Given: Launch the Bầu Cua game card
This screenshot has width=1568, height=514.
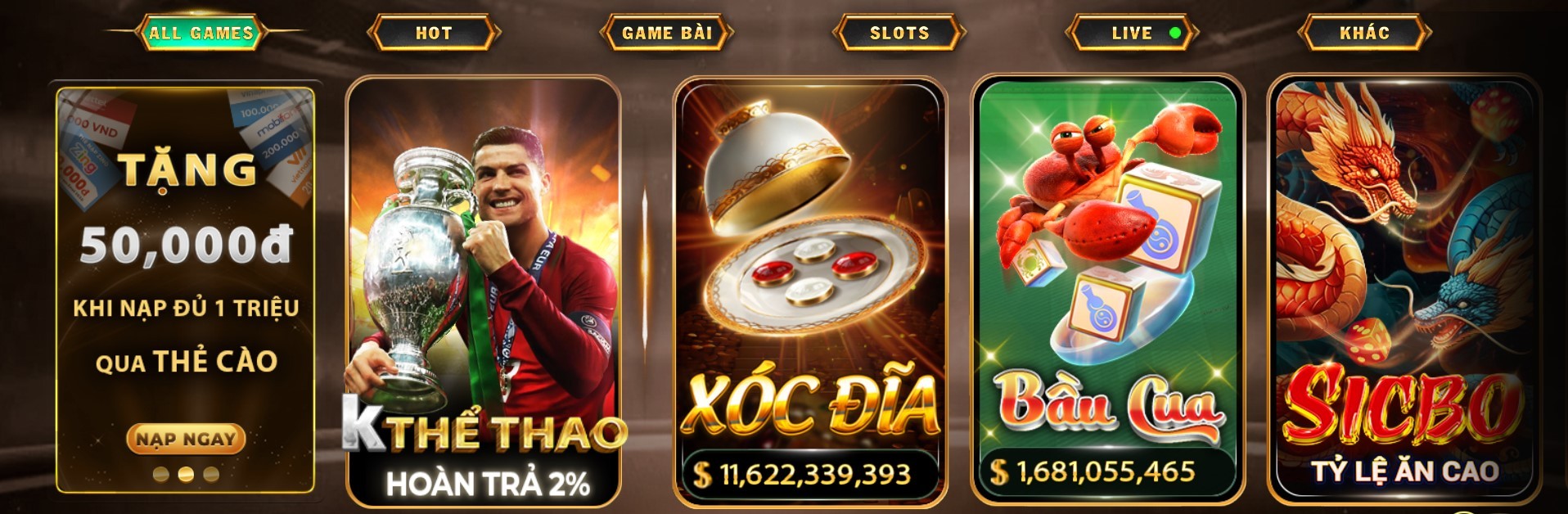Looking at the screenshot, I should [x=1107, y=292].
